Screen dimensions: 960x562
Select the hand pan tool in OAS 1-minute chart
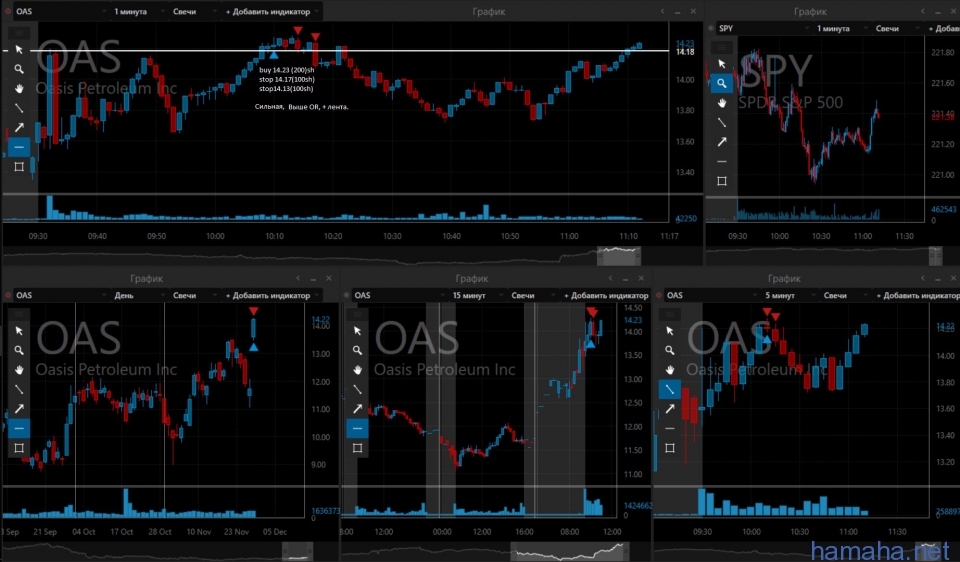point(19,89)
